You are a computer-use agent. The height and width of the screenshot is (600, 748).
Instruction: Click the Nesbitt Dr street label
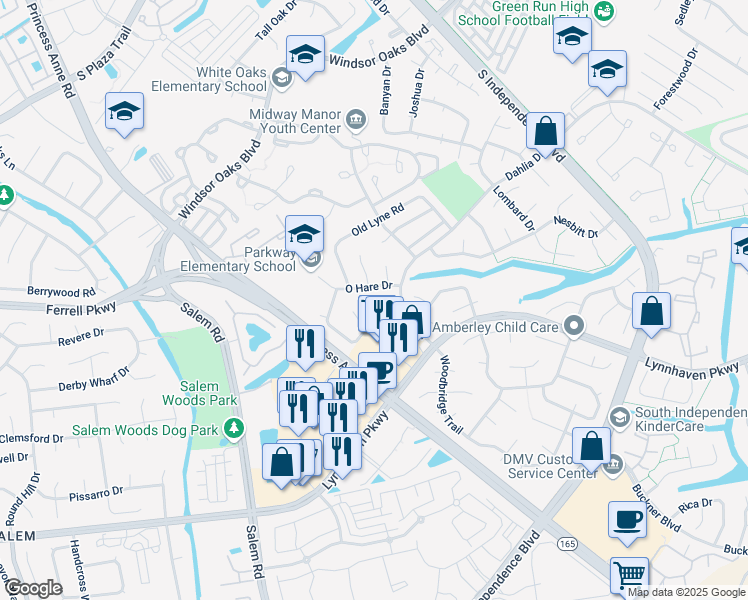pos(576,227)
